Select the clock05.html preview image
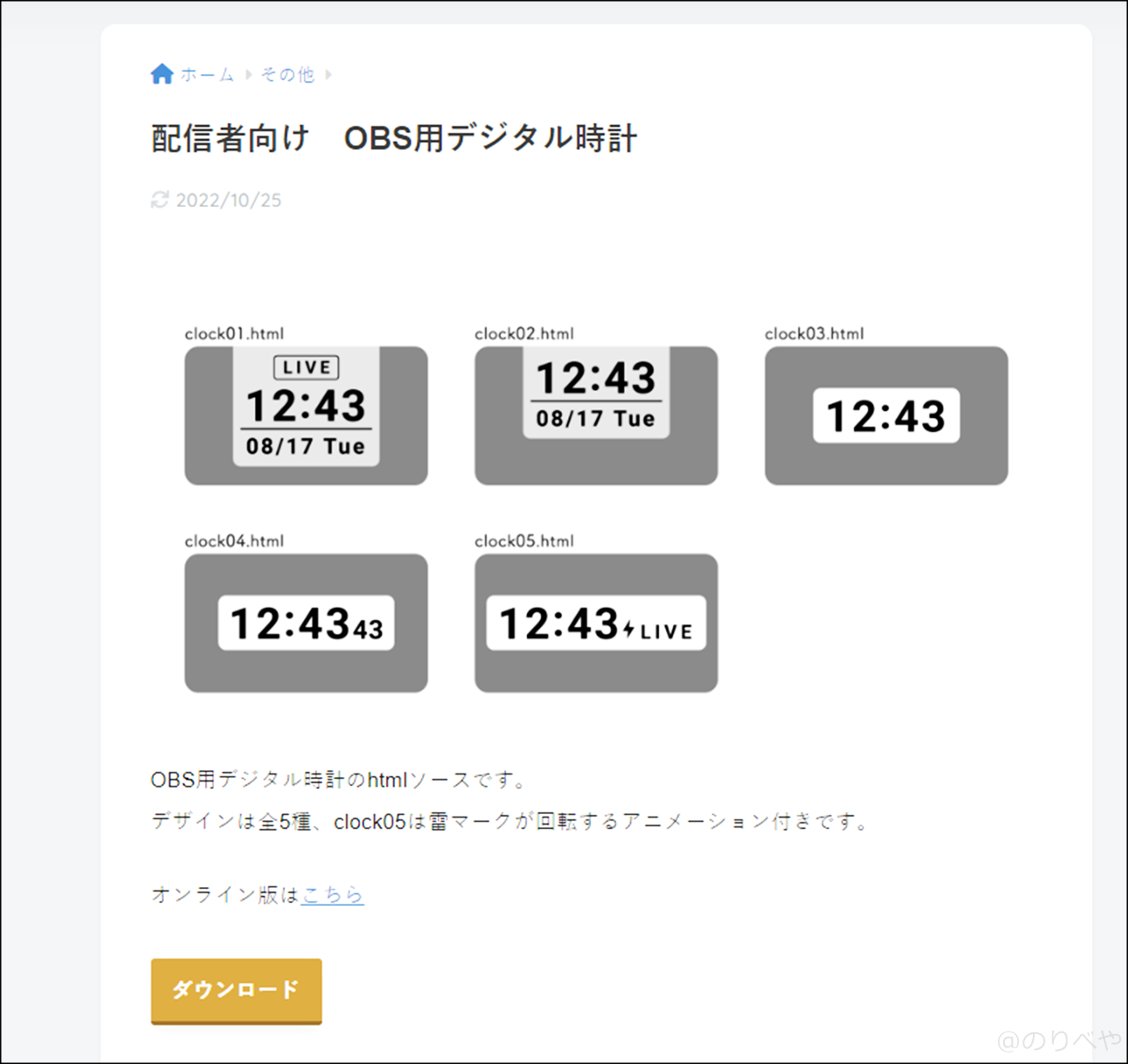 pos(596,622)
